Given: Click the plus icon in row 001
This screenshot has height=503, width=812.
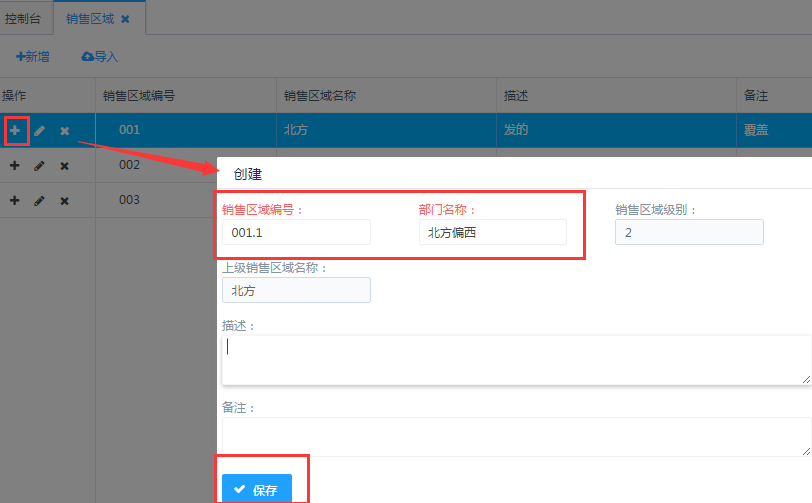Looking at the screenshot, I should tap(15, 130).
